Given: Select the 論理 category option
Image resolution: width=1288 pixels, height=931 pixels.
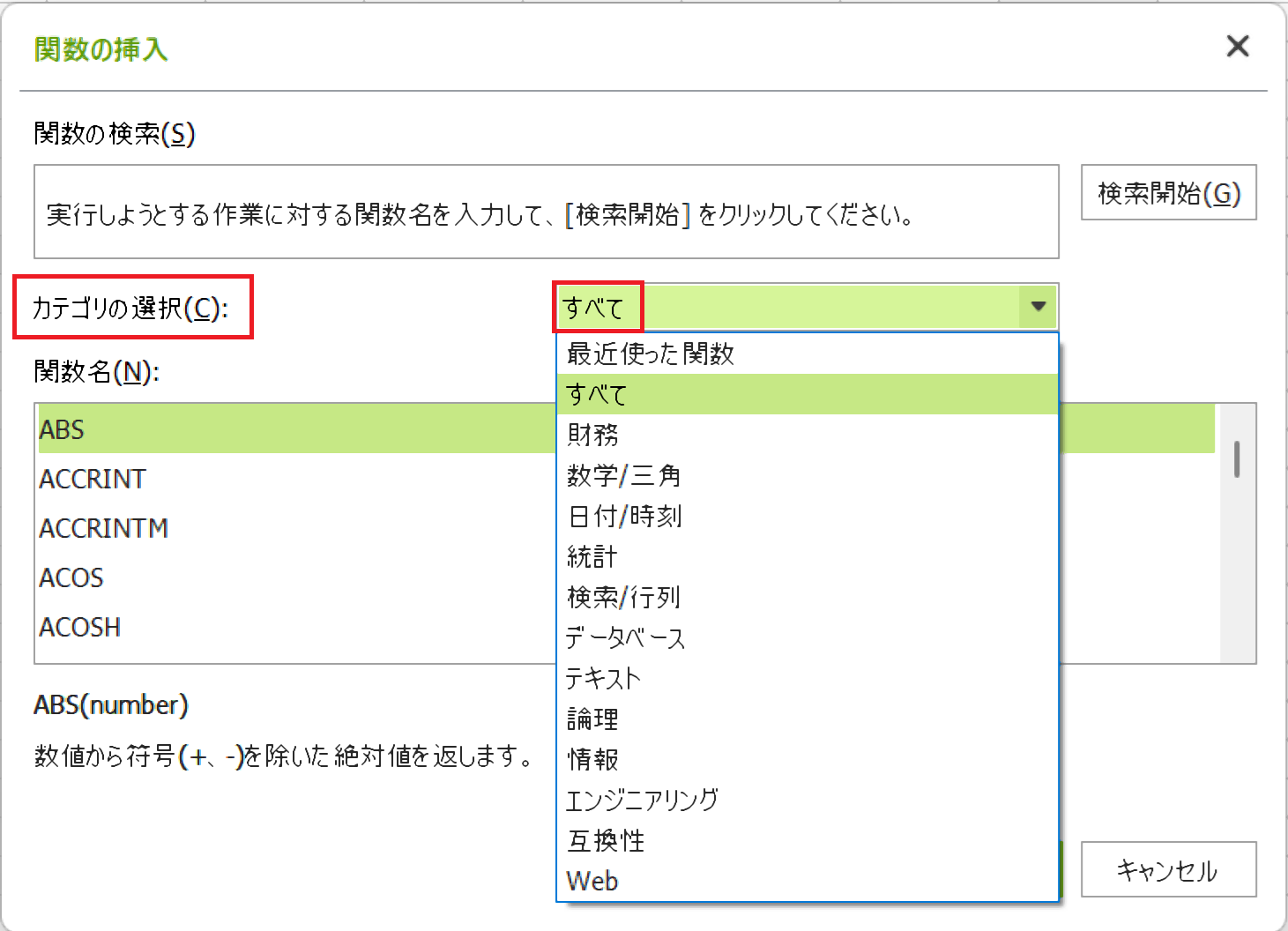Looking at the screenshot, I should click(593, 719).
